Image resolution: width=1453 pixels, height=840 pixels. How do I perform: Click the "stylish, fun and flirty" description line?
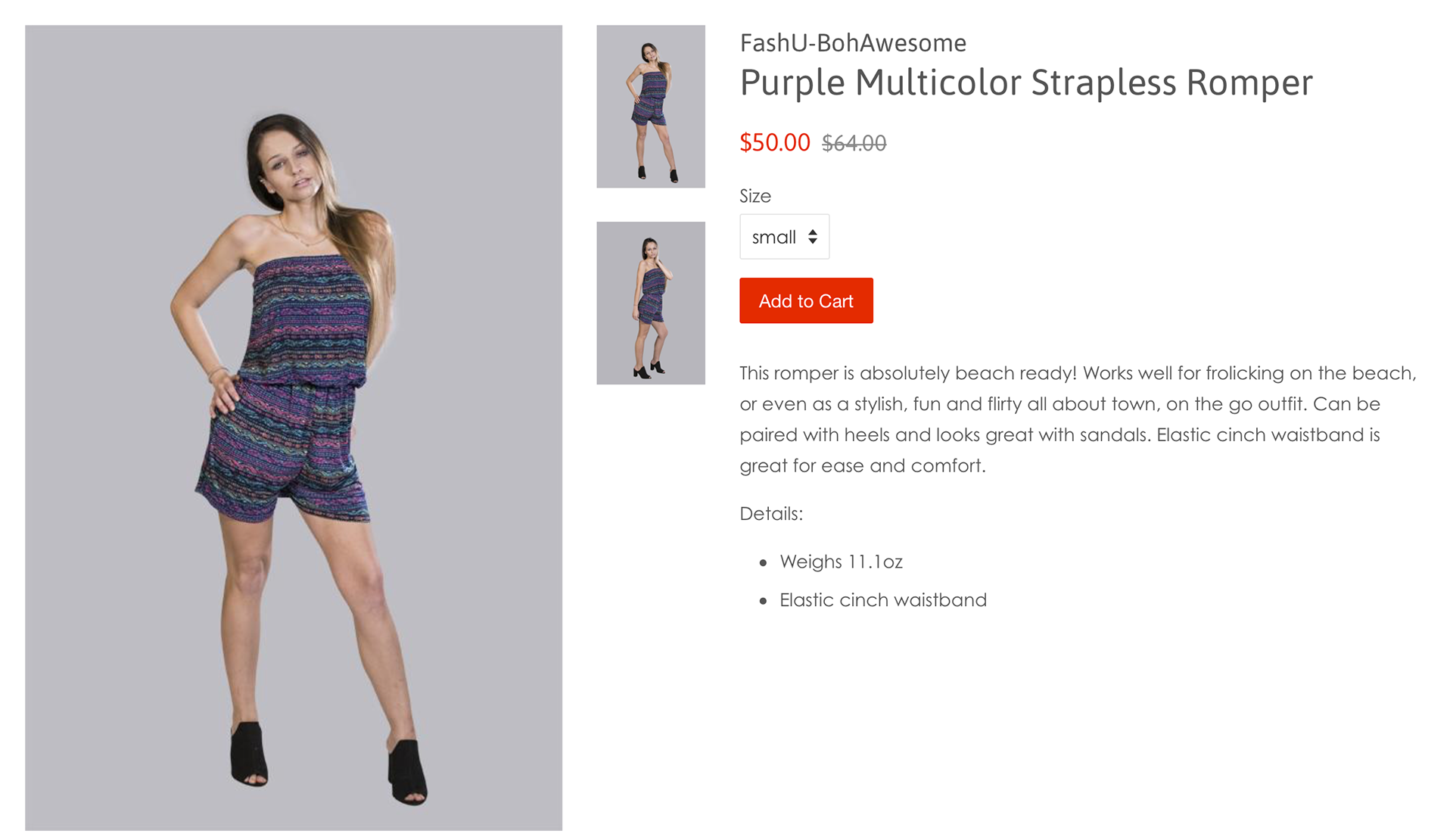[x=1059, y=404]
